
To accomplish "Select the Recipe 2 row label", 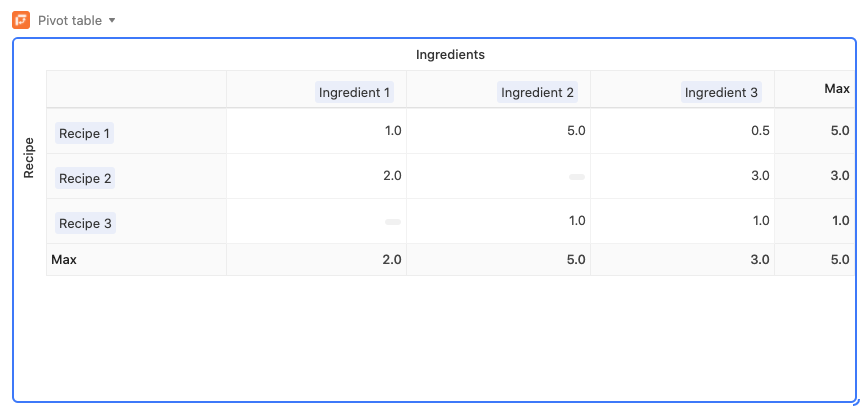I will pyautogui.click(x=85, y=178).
